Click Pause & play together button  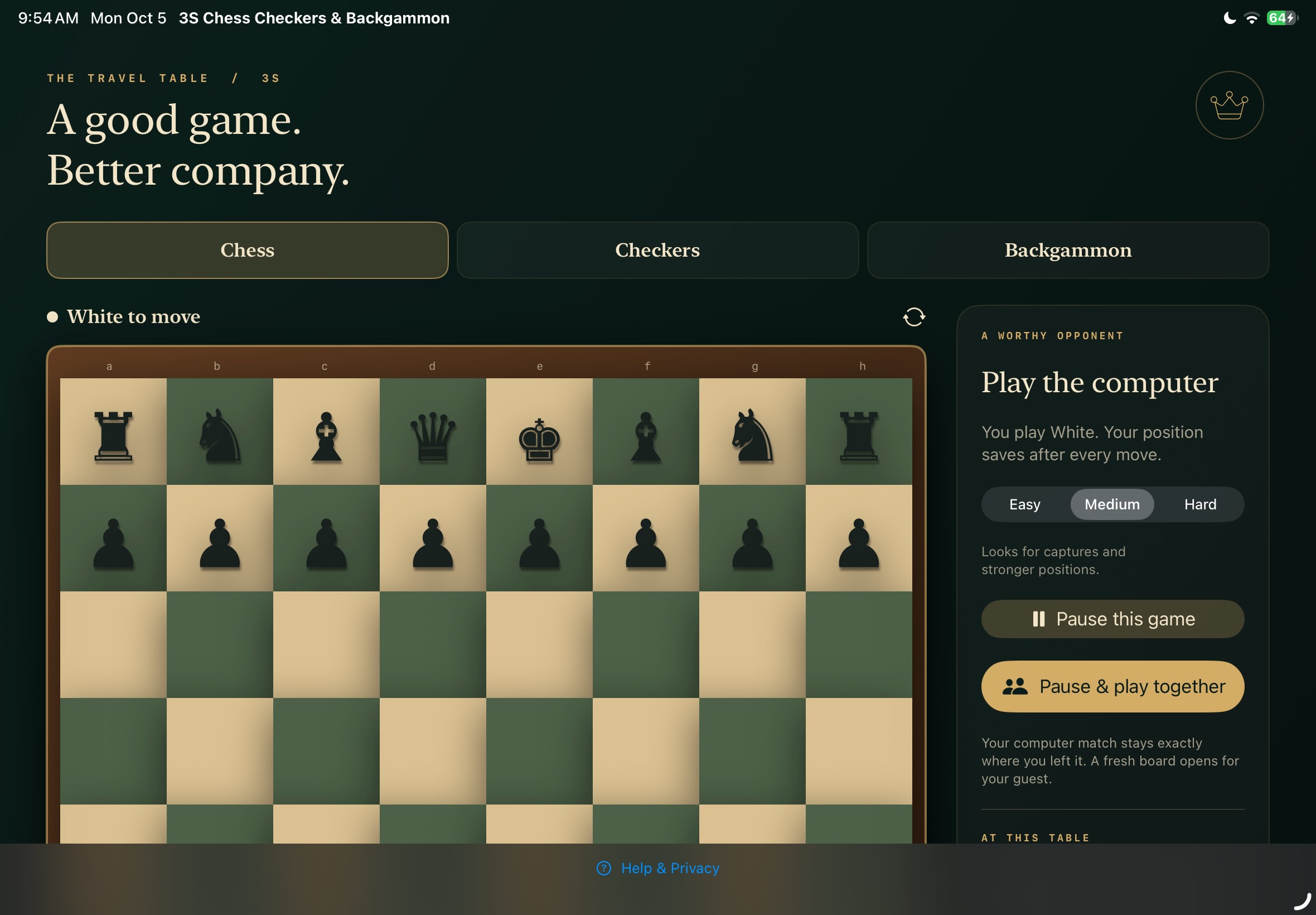tap(1112, 686)
